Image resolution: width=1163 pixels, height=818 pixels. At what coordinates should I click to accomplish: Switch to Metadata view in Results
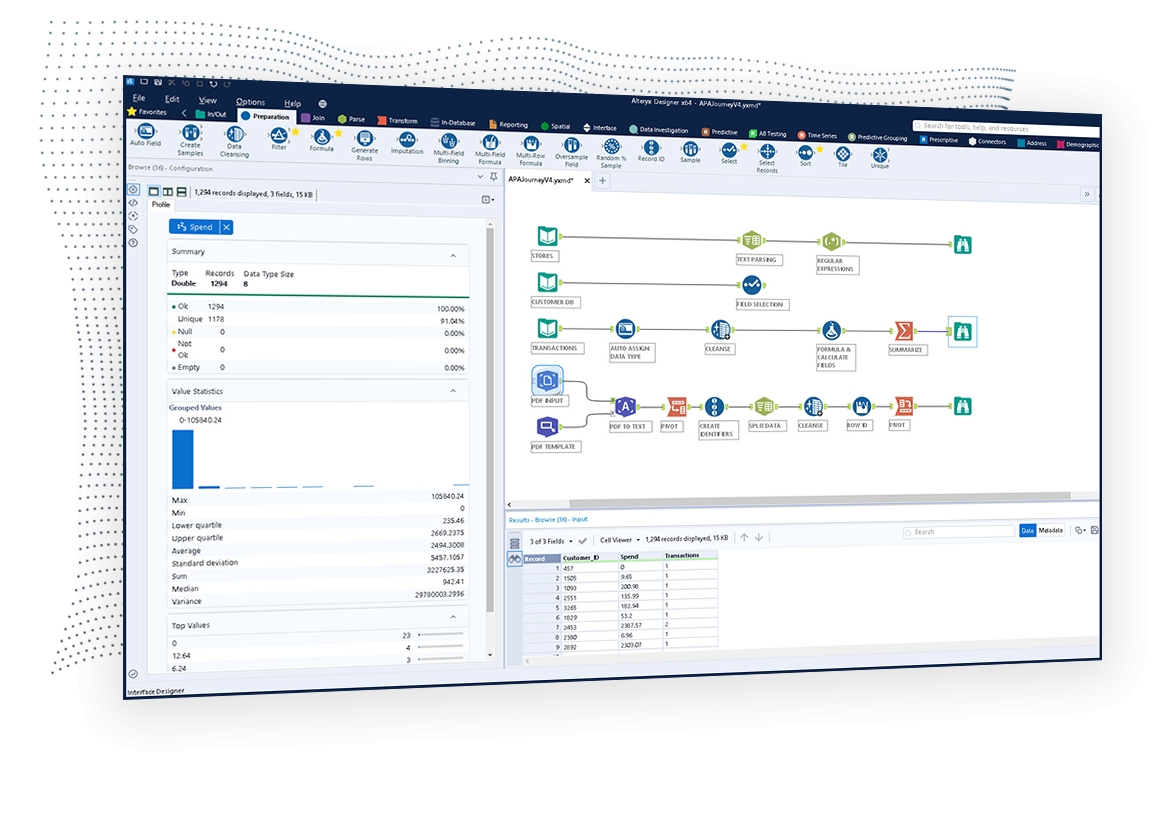1050,530
